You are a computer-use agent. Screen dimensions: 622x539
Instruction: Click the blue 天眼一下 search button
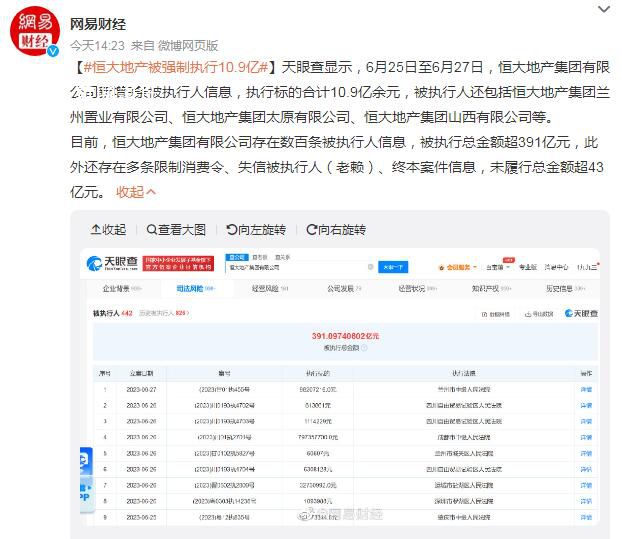point(393,267)
